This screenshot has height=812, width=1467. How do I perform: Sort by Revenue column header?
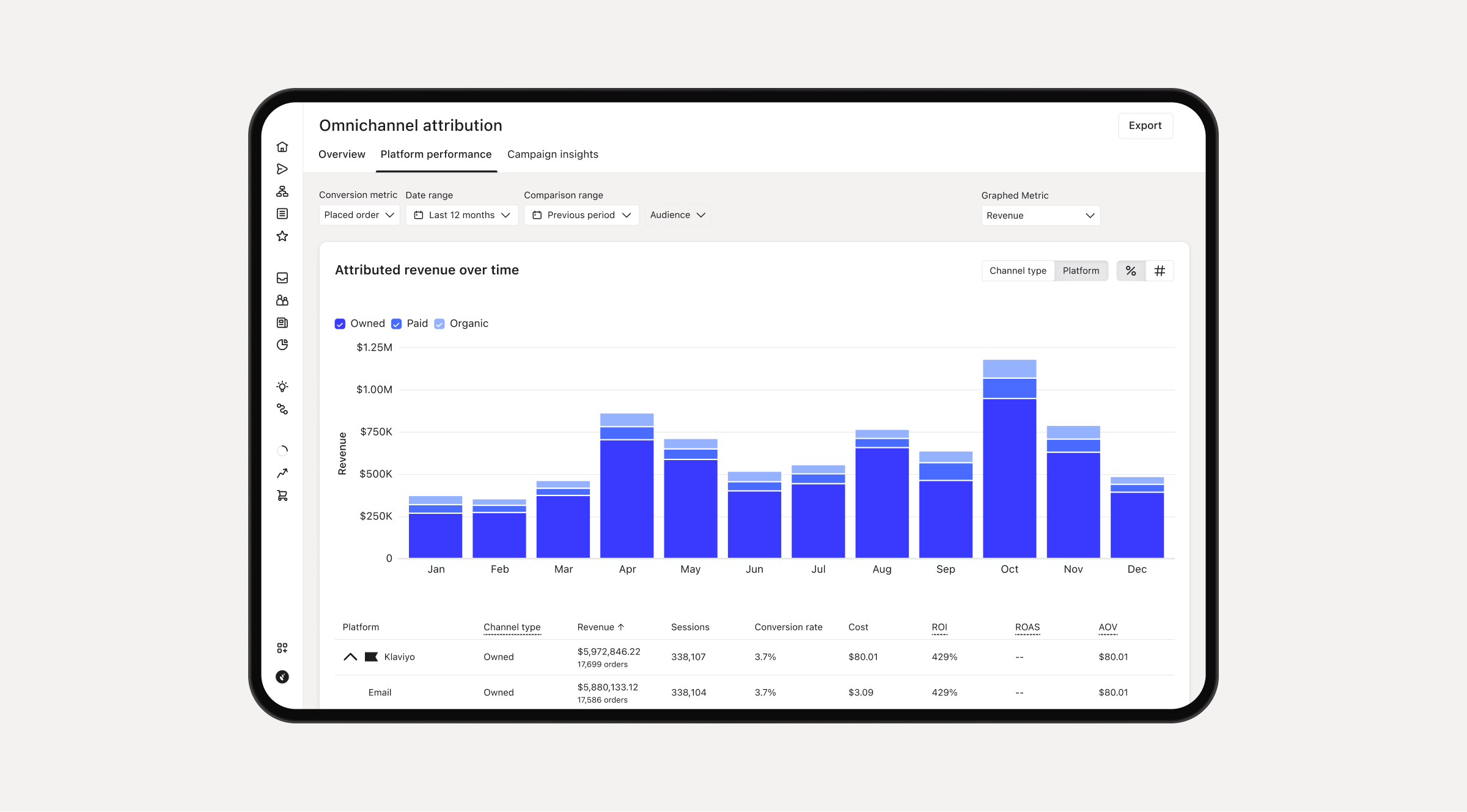tap(601, 627)
